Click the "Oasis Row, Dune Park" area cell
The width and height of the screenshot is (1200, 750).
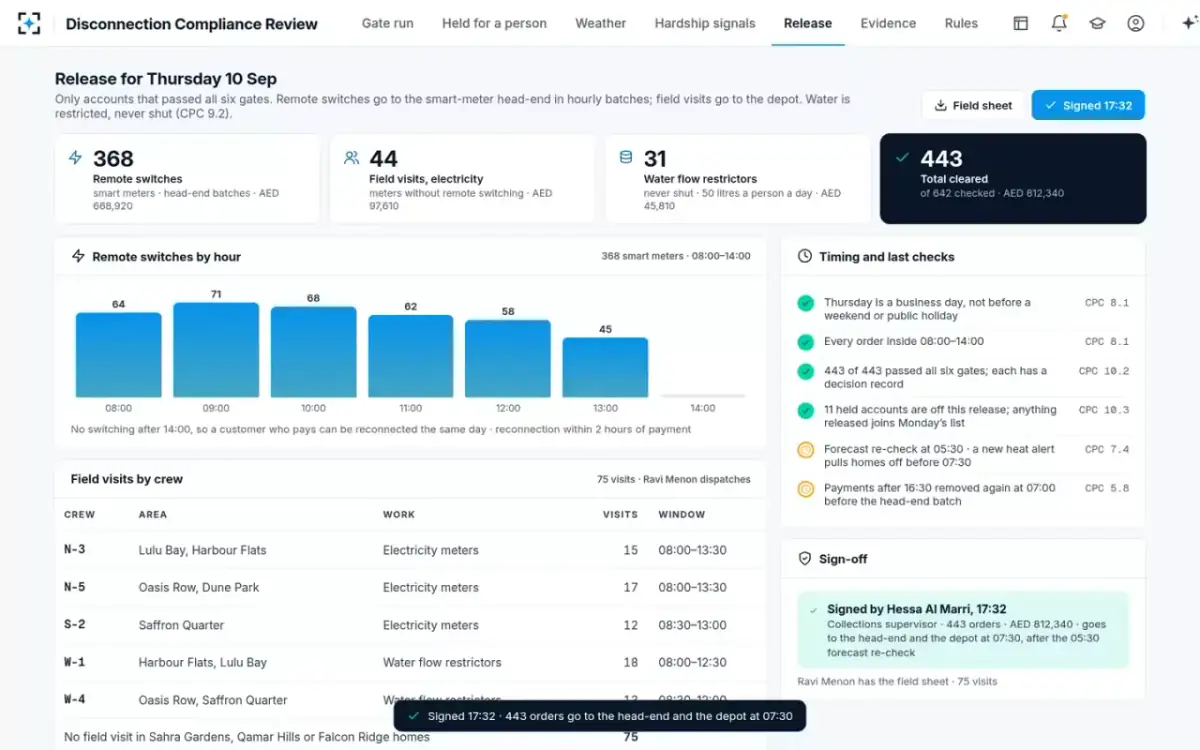199,587
